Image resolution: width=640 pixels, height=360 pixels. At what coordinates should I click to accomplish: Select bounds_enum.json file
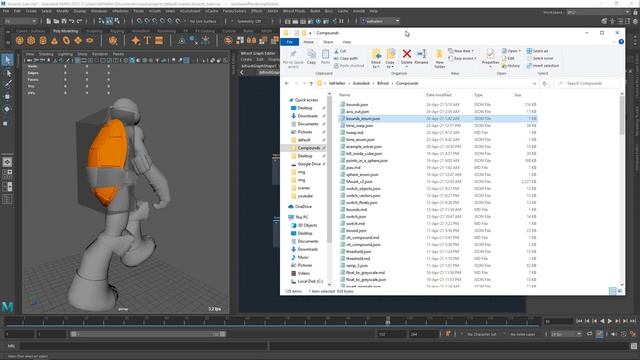coord(438,118)
